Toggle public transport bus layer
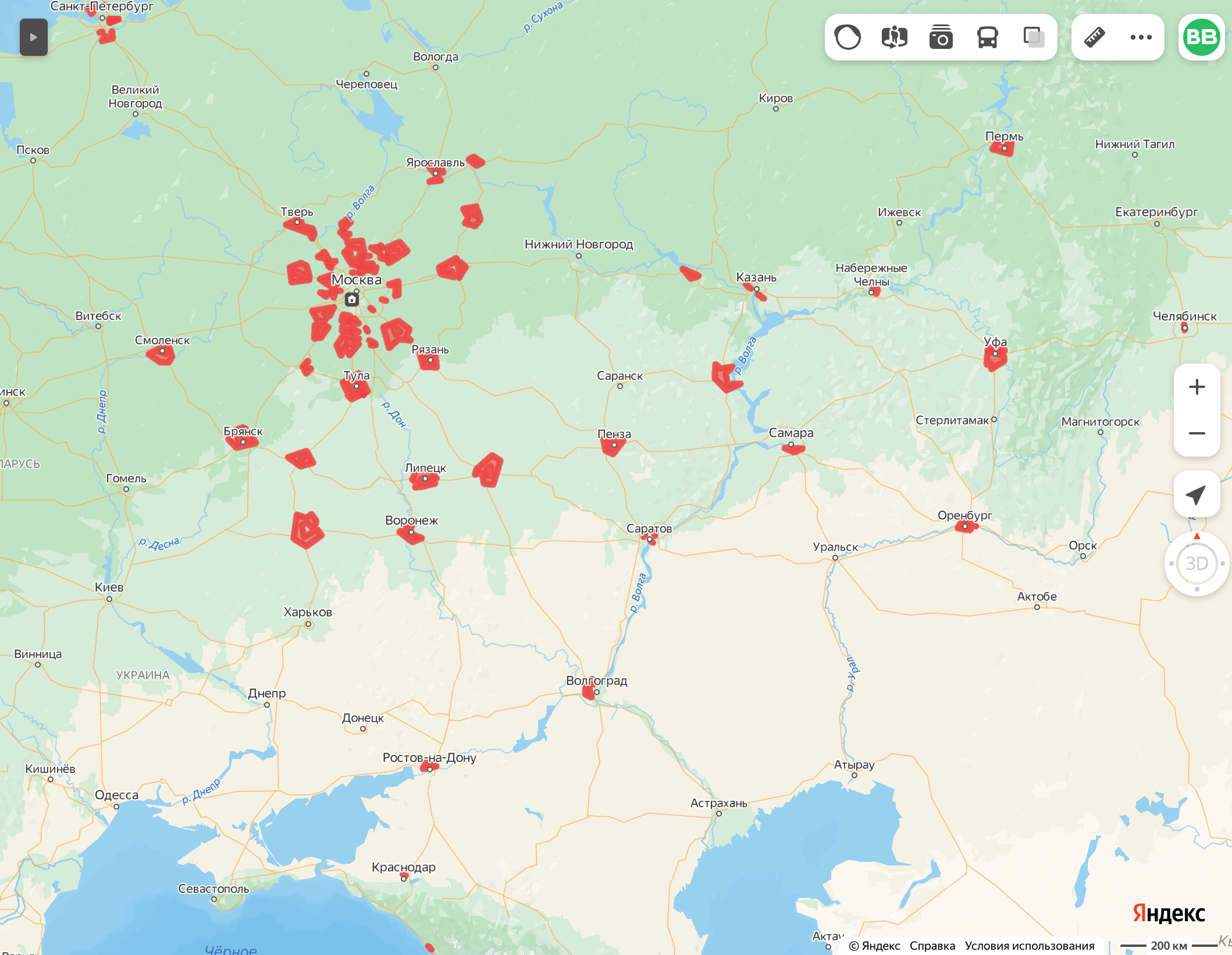The height and width of the screenshot is (955, 1232). (x=987, y=37)
